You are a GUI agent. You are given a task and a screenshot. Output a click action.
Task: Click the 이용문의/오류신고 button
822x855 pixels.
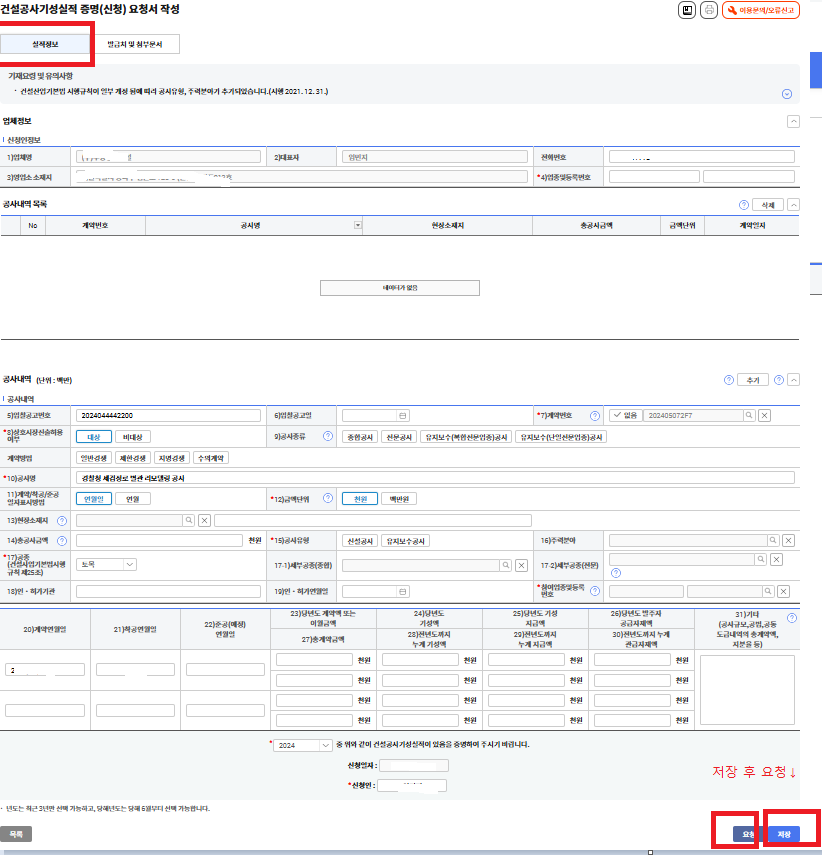point(761,10)
